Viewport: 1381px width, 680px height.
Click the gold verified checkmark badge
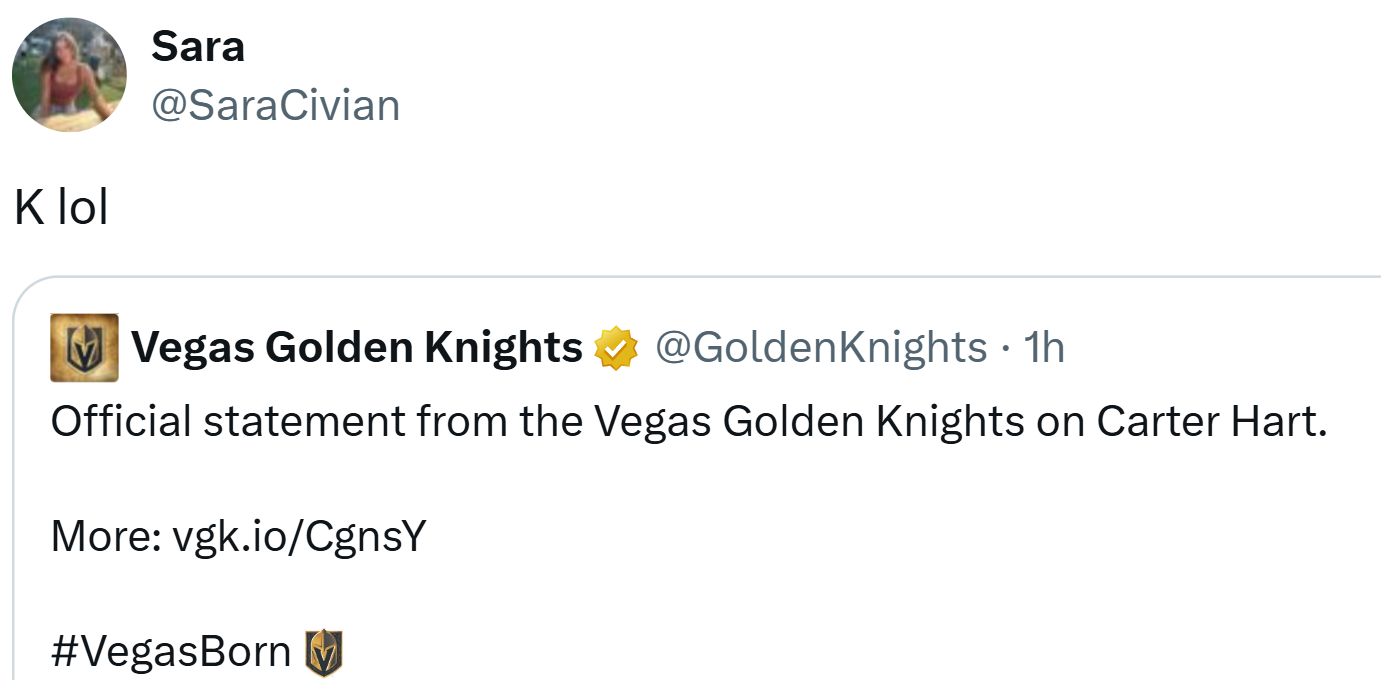pos(616,348)
